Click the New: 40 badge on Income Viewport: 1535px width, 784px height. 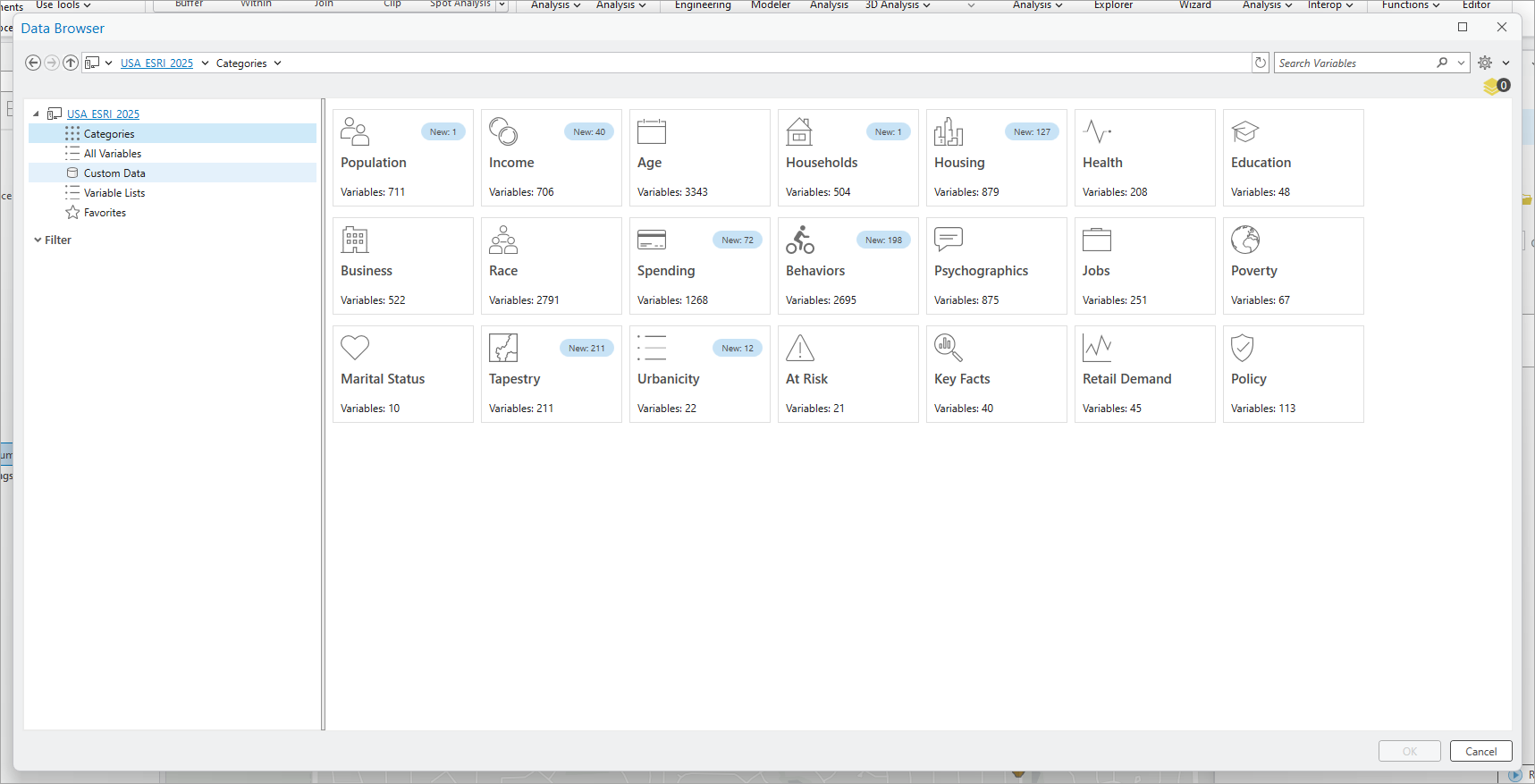(588, 131)
